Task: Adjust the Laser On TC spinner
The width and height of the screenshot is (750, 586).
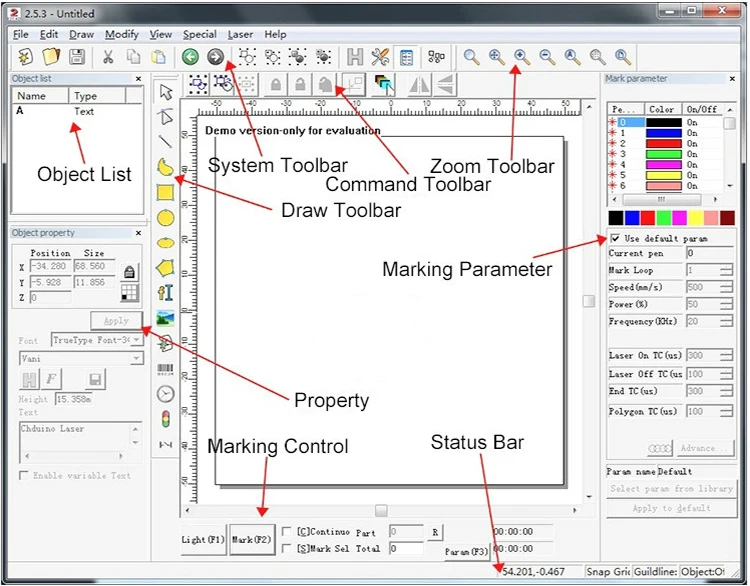Action: coord(726,355)
